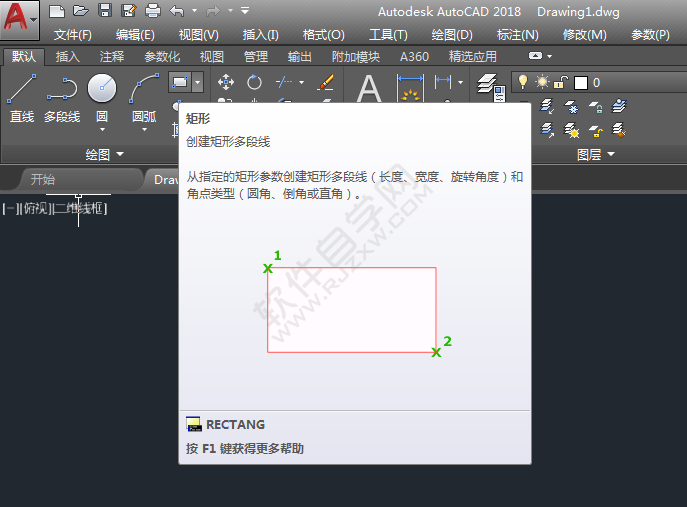Viewport: 687px width, 507px height.
Task: Open the 插入(I) menu
Action: pyautogui.click(x=261, y=35)
